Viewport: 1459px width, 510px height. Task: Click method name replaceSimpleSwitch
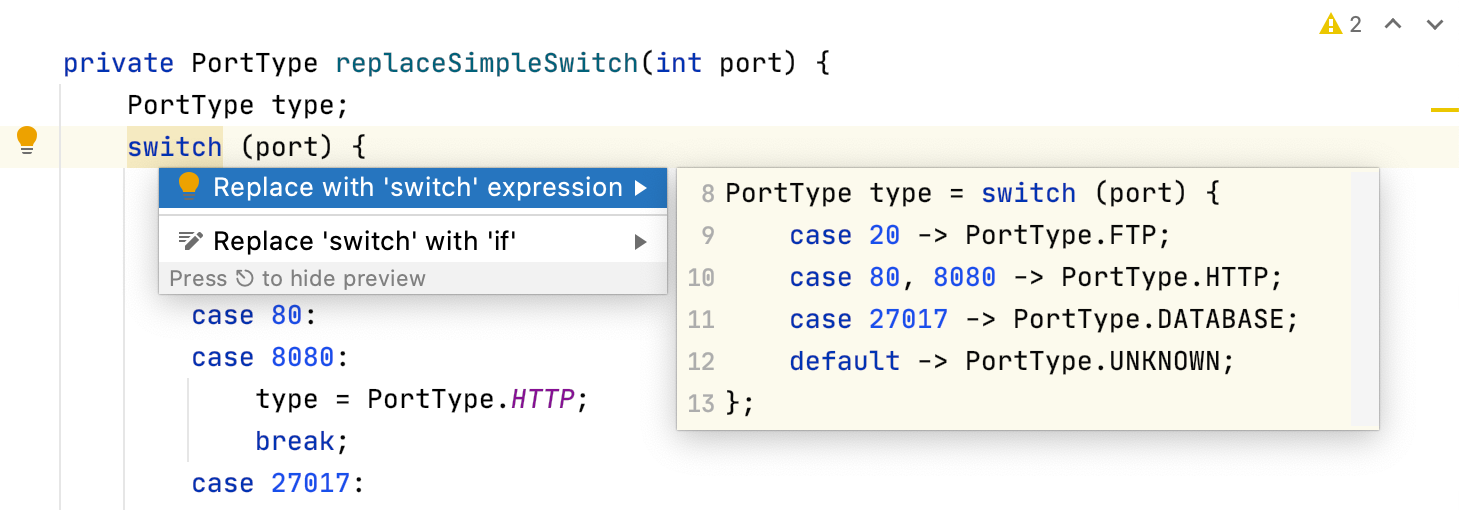[487, 64]
